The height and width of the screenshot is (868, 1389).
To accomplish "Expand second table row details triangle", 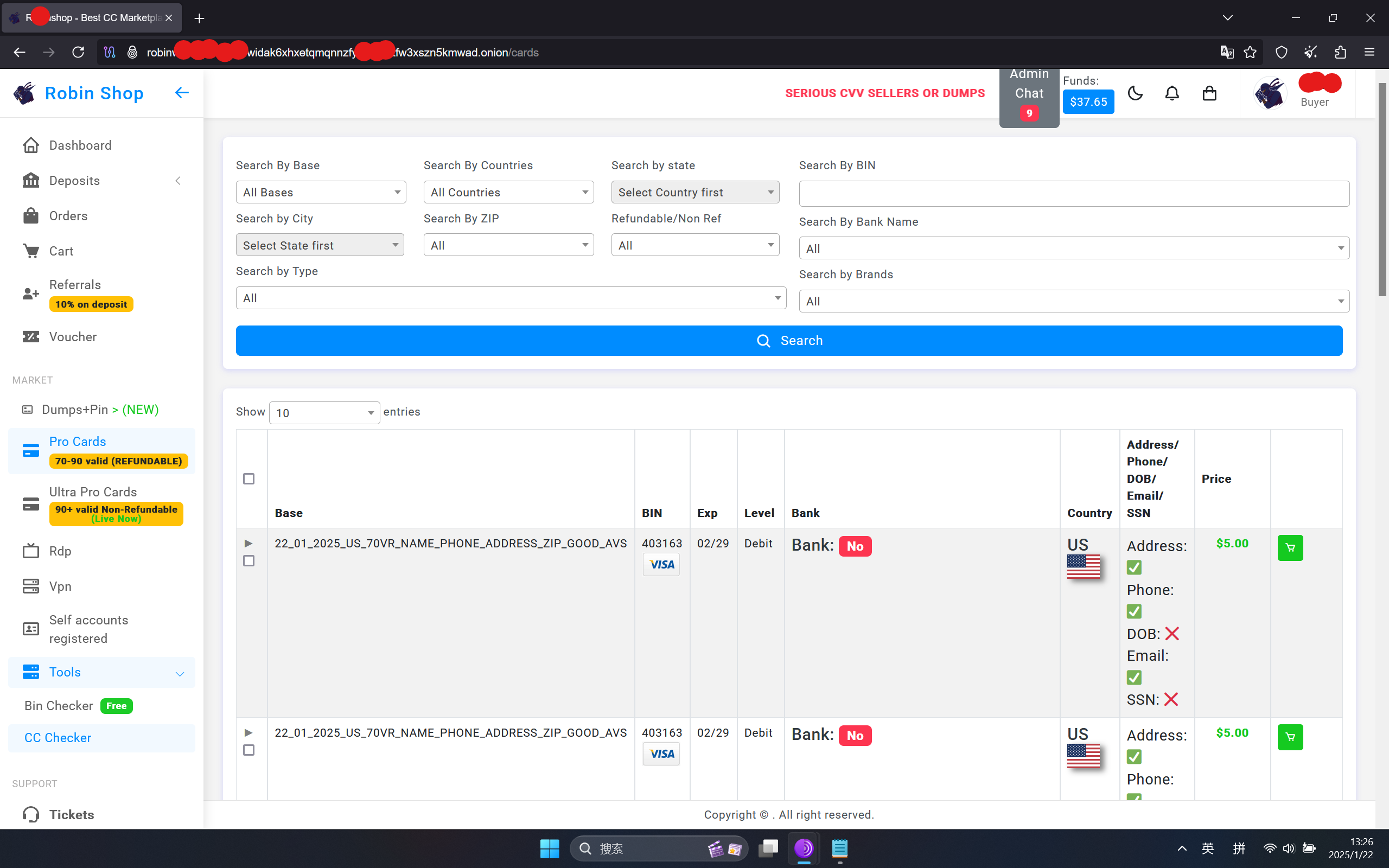I will 249,732.
